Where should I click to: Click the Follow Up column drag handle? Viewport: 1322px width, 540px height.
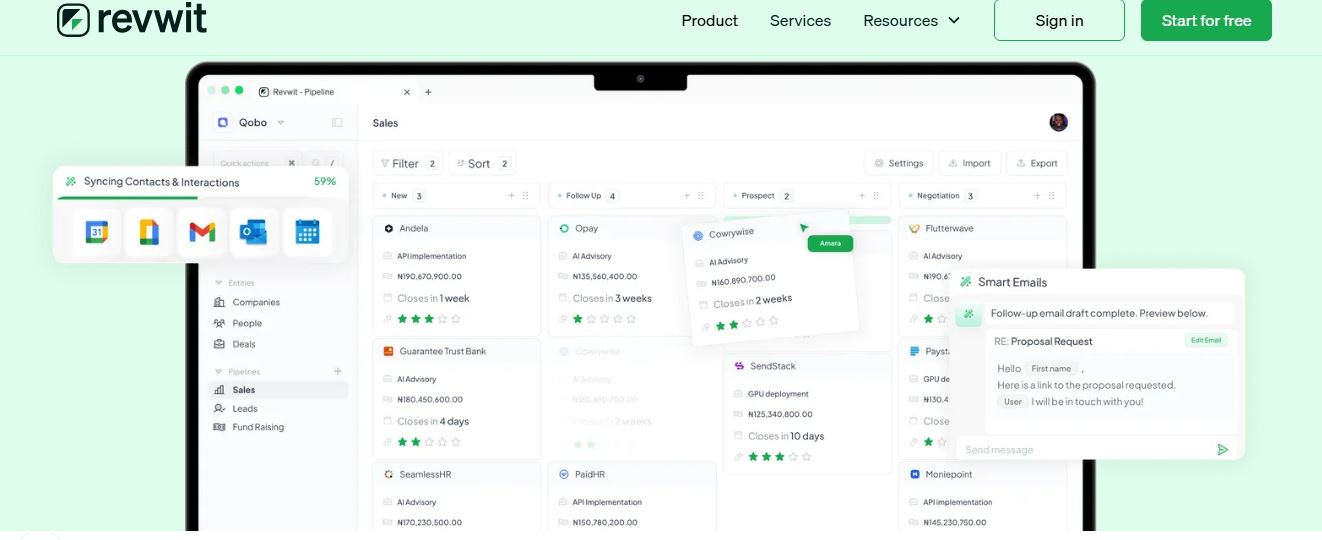(701, 196)
